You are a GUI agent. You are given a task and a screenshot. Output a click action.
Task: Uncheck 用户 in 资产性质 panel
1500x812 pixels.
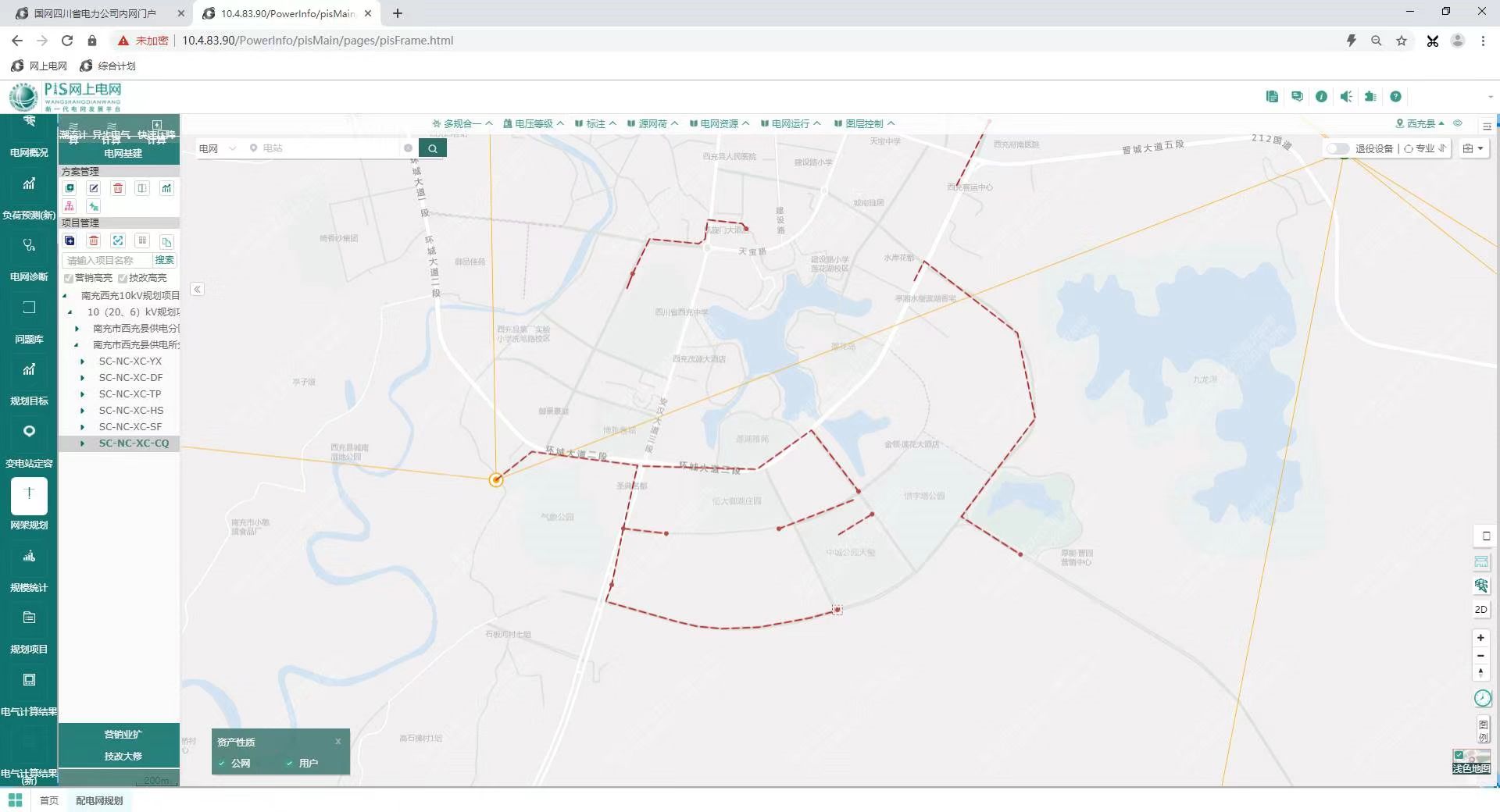[x=289, y=763]
